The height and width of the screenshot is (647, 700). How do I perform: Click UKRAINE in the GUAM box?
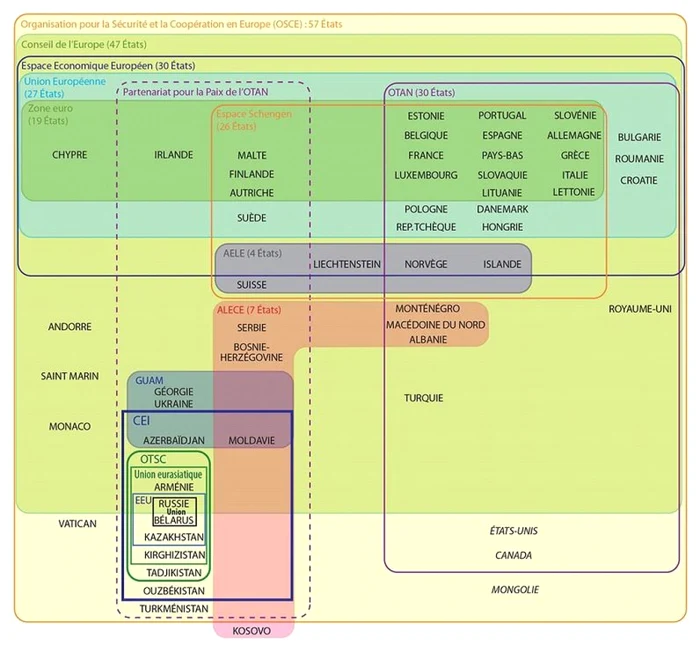click(x=174, y=404)
